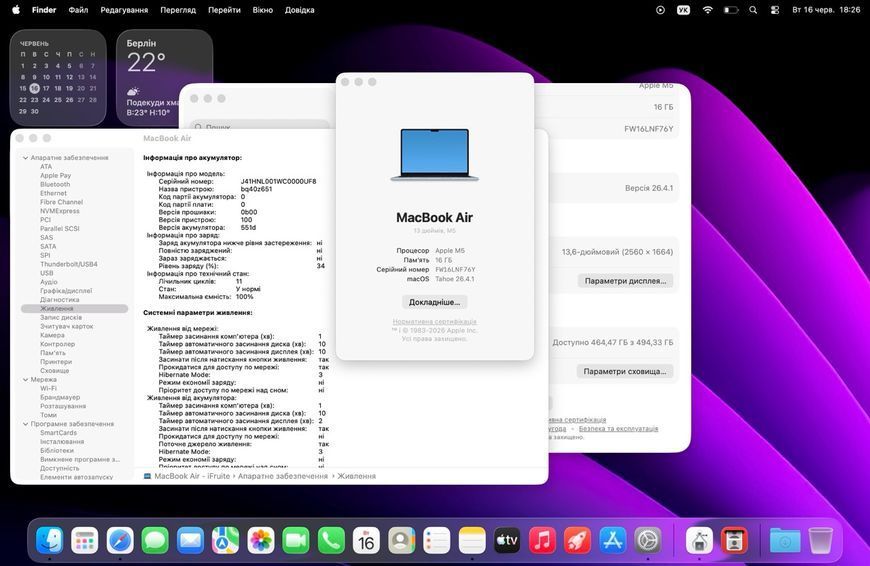
Task: Click the Пошук search field in Settings
Action: click(x=260, y=125)
